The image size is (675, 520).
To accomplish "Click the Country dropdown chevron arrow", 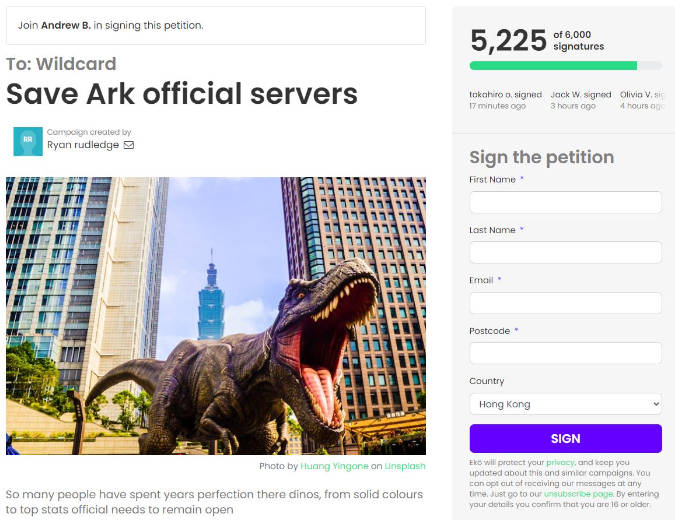I will [x=656, y=404].
